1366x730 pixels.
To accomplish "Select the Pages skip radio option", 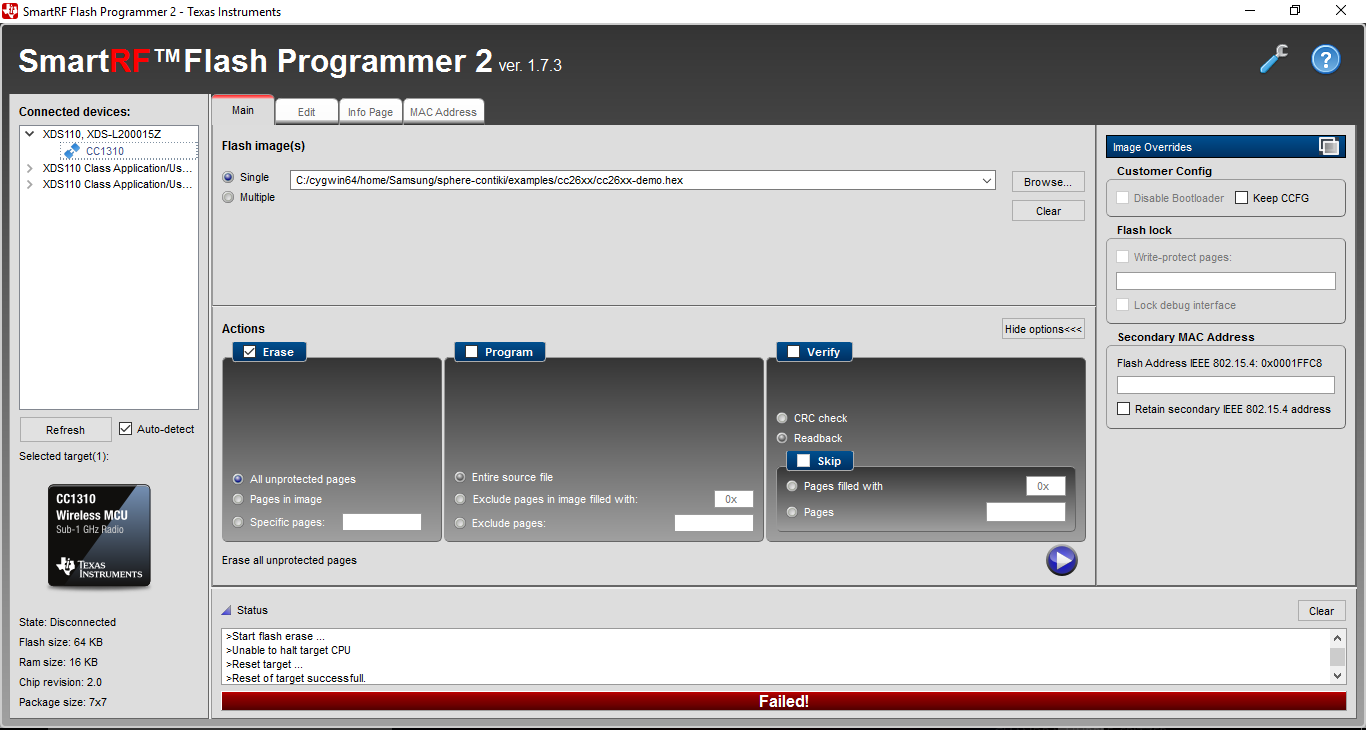I will pyautogui.click(x=792, y=512).
